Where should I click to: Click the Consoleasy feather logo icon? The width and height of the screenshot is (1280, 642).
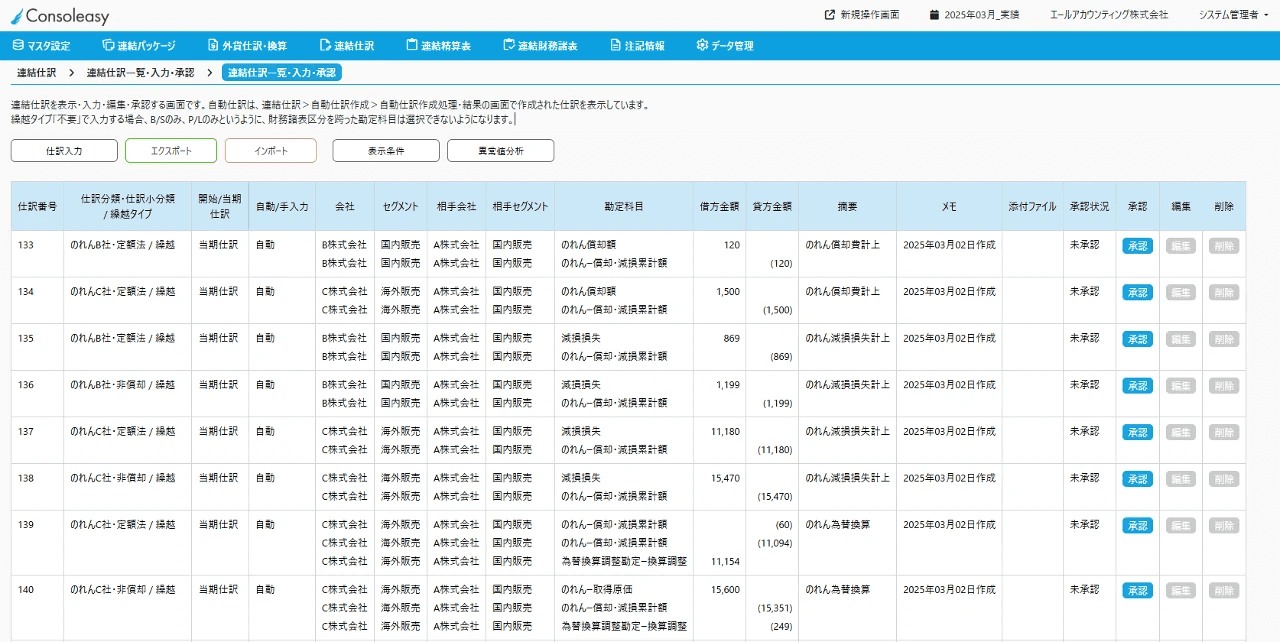click(x=16, y=16)
